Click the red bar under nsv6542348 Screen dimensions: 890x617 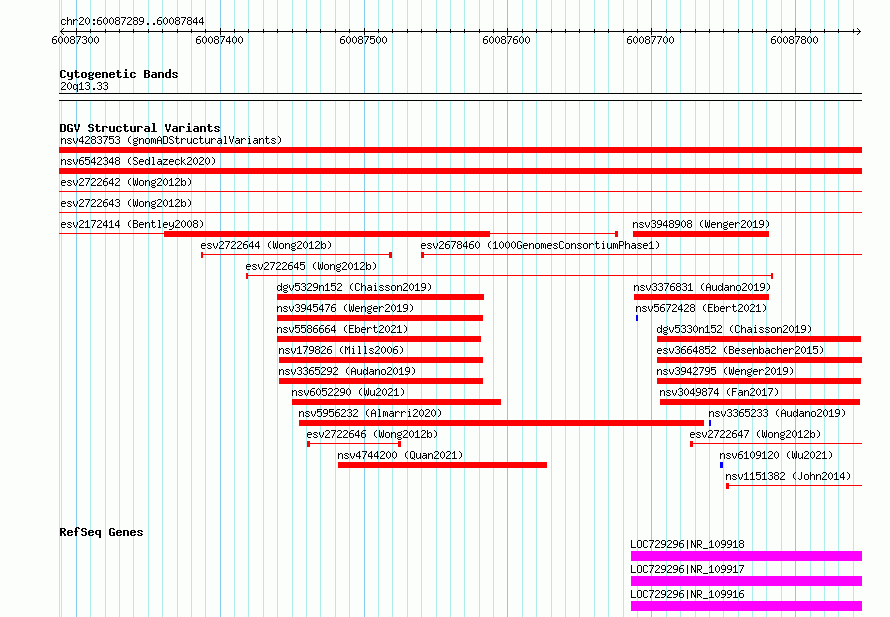click(460, 171)
